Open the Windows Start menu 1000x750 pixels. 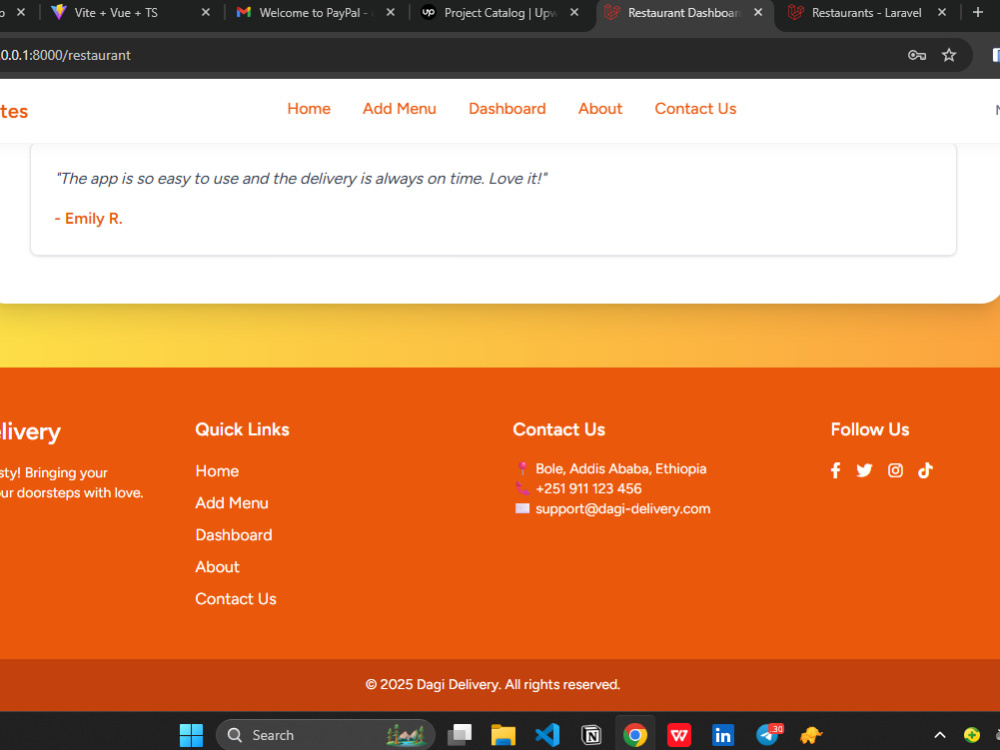[191, 735]
